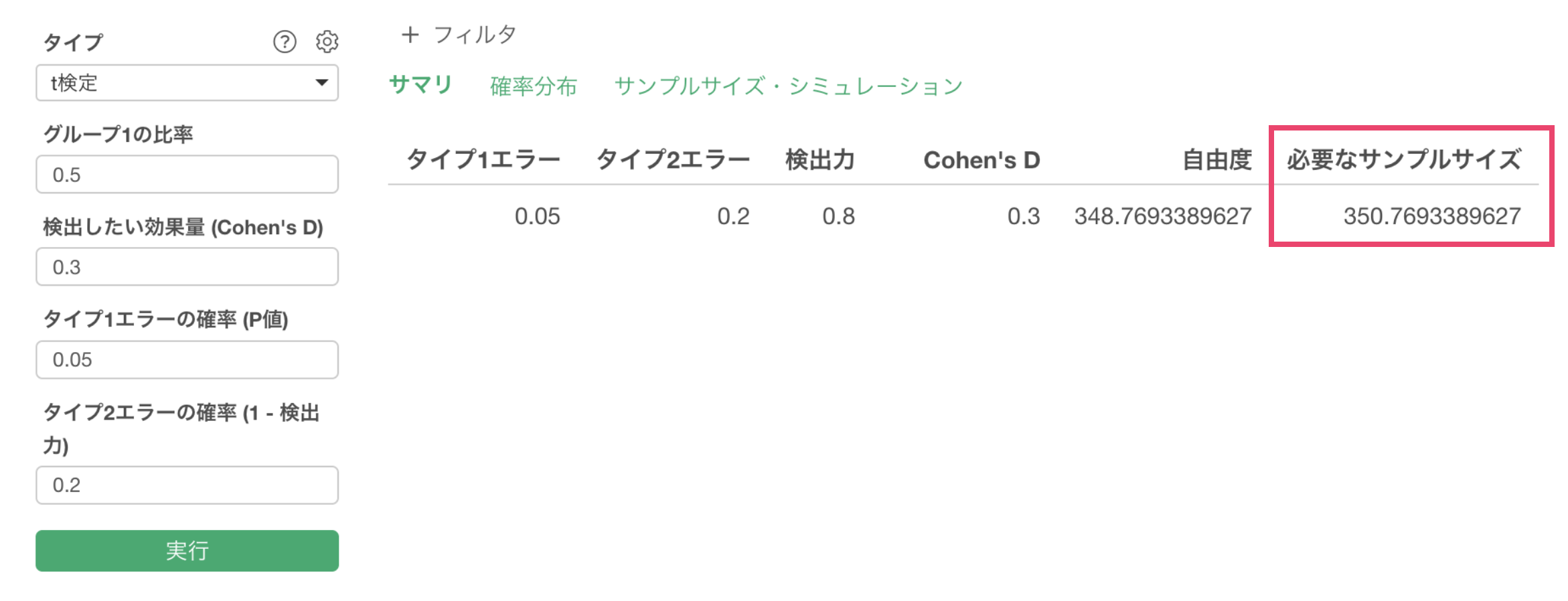This screenshot has height=601, width=1568.
Task: Select the タイプ1エラーの確率 input field
Action: [187, 360]
